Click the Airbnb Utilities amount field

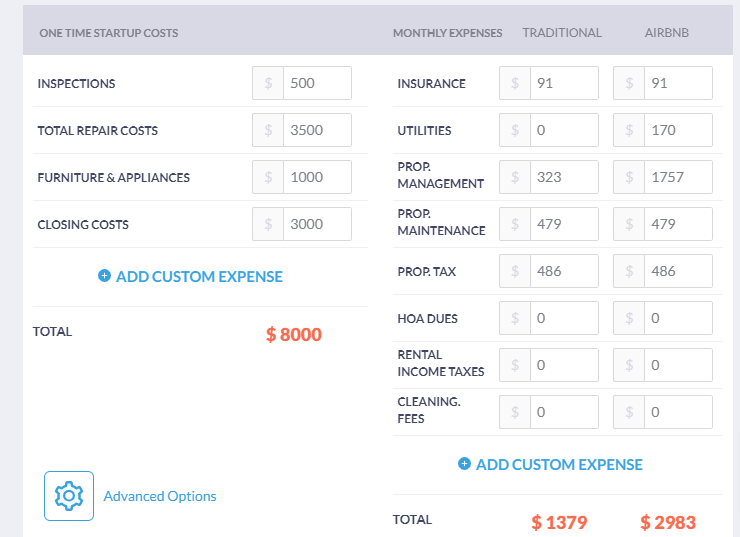point(677,130)
